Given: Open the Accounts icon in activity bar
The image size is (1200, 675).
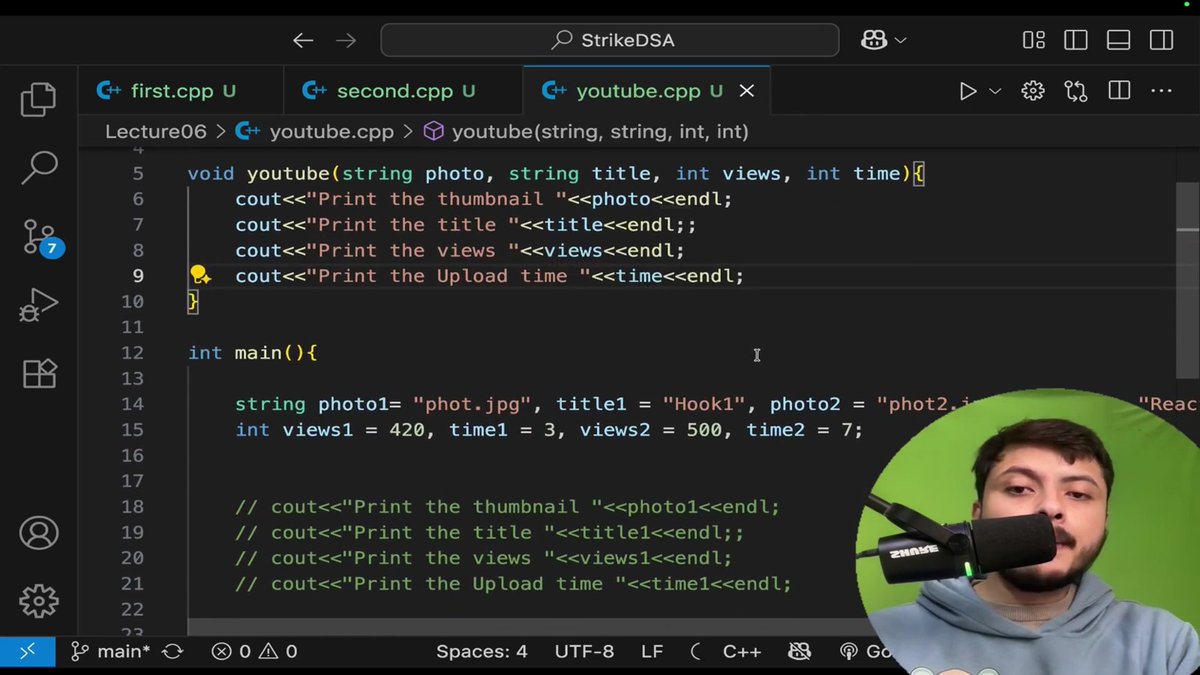Looking at the screenshot, I should (x=38, y=533).
